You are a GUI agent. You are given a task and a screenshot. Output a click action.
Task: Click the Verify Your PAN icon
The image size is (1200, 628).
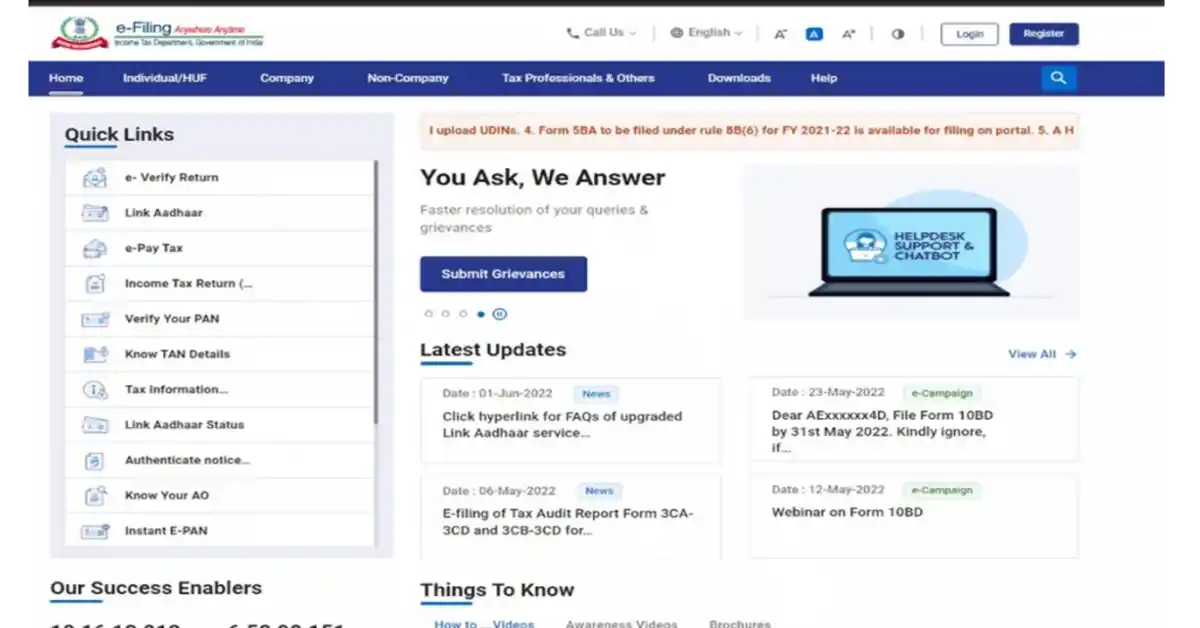[x=95, y=319]
